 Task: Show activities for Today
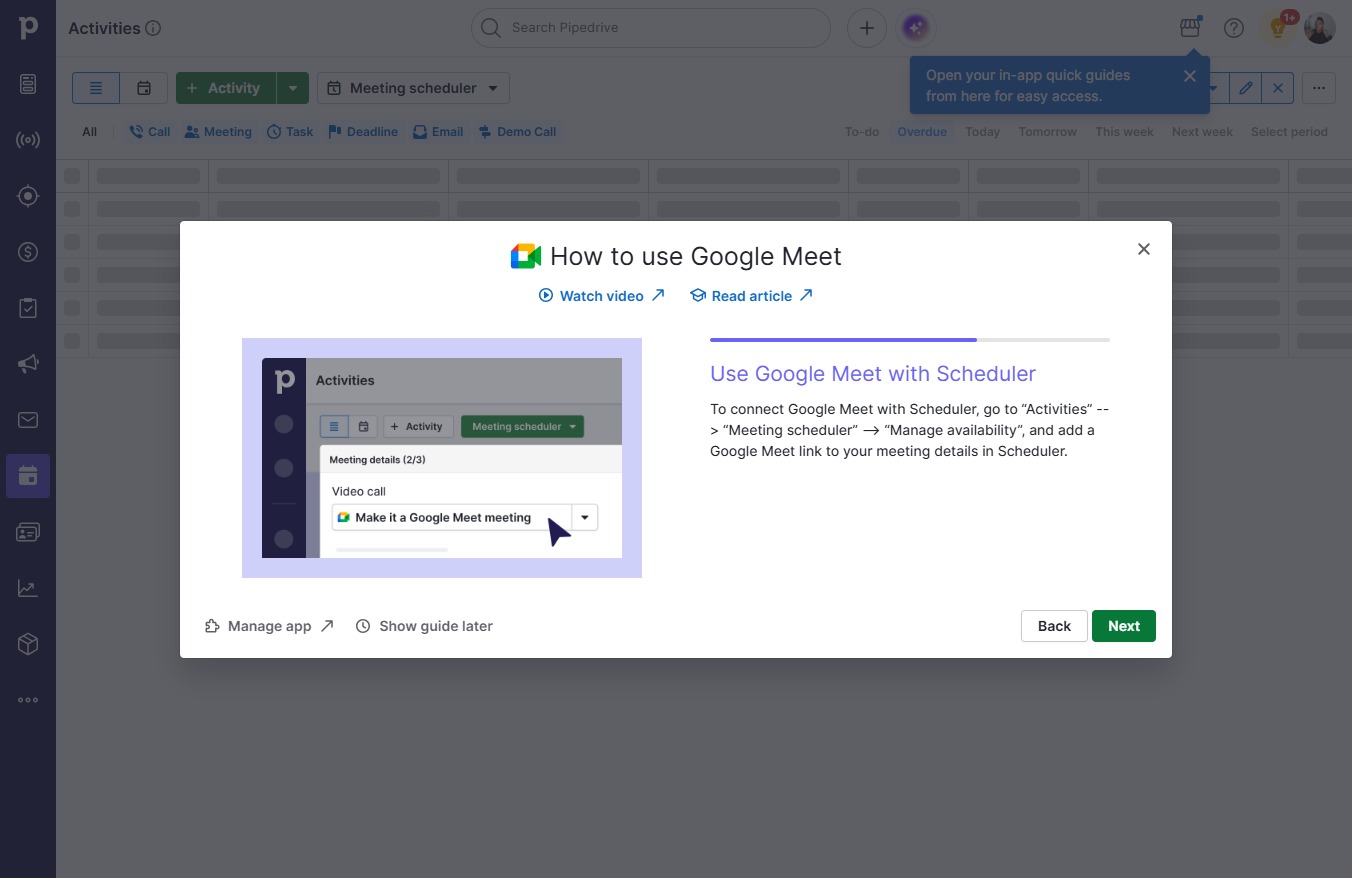(x=983, y=132)
